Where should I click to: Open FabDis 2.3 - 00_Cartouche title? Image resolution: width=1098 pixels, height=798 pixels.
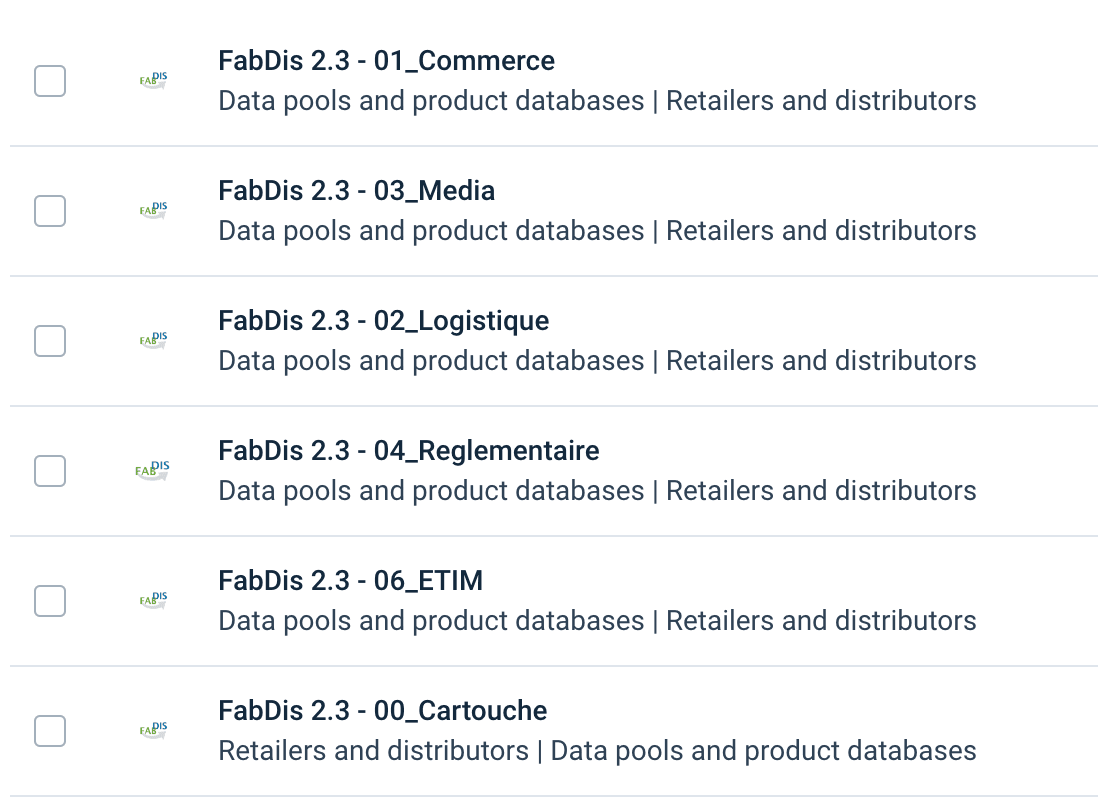pyautogui.click(x=382, y=711)
